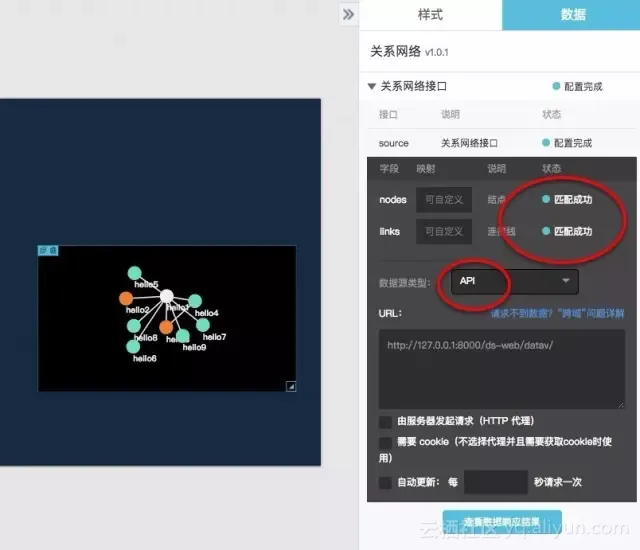
Task: Select the hello2 orange node
Action: pos(126,298)
